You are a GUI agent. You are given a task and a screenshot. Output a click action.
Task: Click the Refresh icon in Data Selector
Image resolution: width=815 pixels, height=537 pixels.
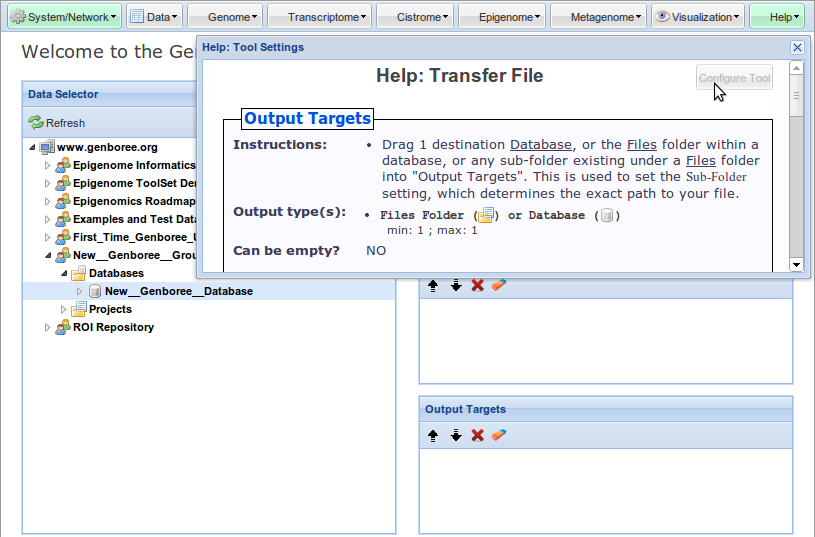[x=36, y=123]
